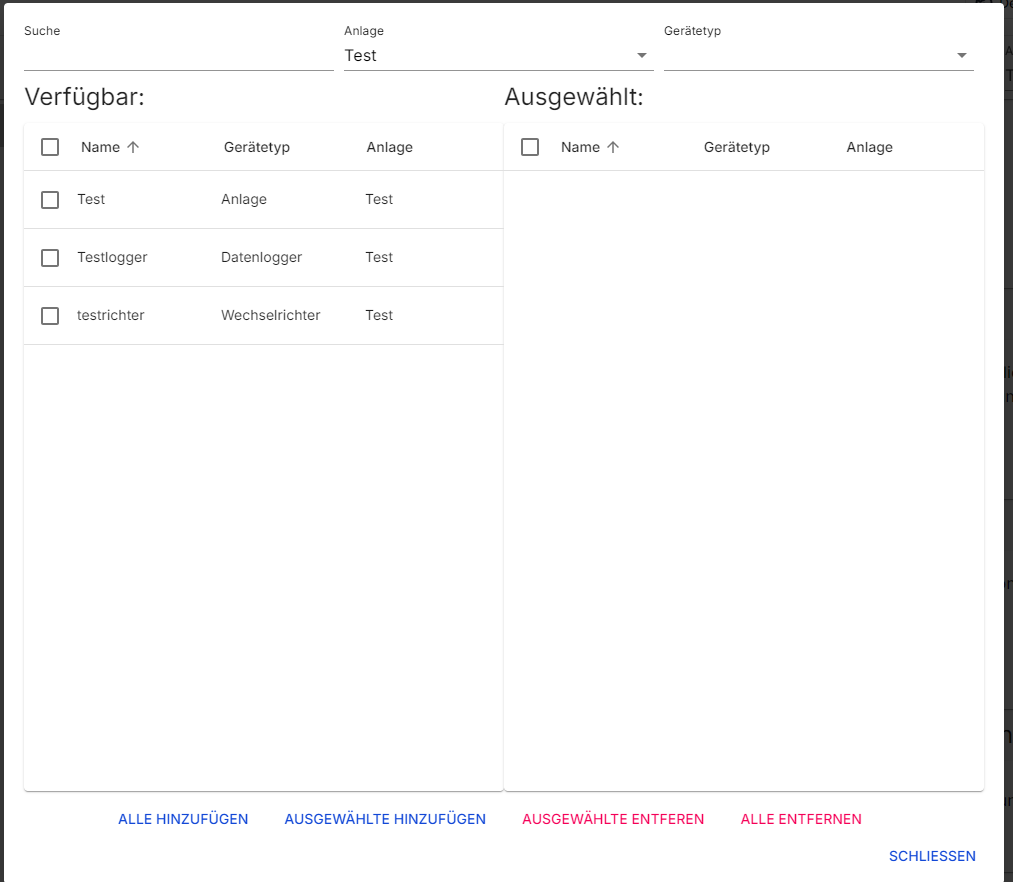Close dialog with SCHLIESSEN button
Image resolution: width=1013 pixels, height=882 pixels.
click(932, 856)
